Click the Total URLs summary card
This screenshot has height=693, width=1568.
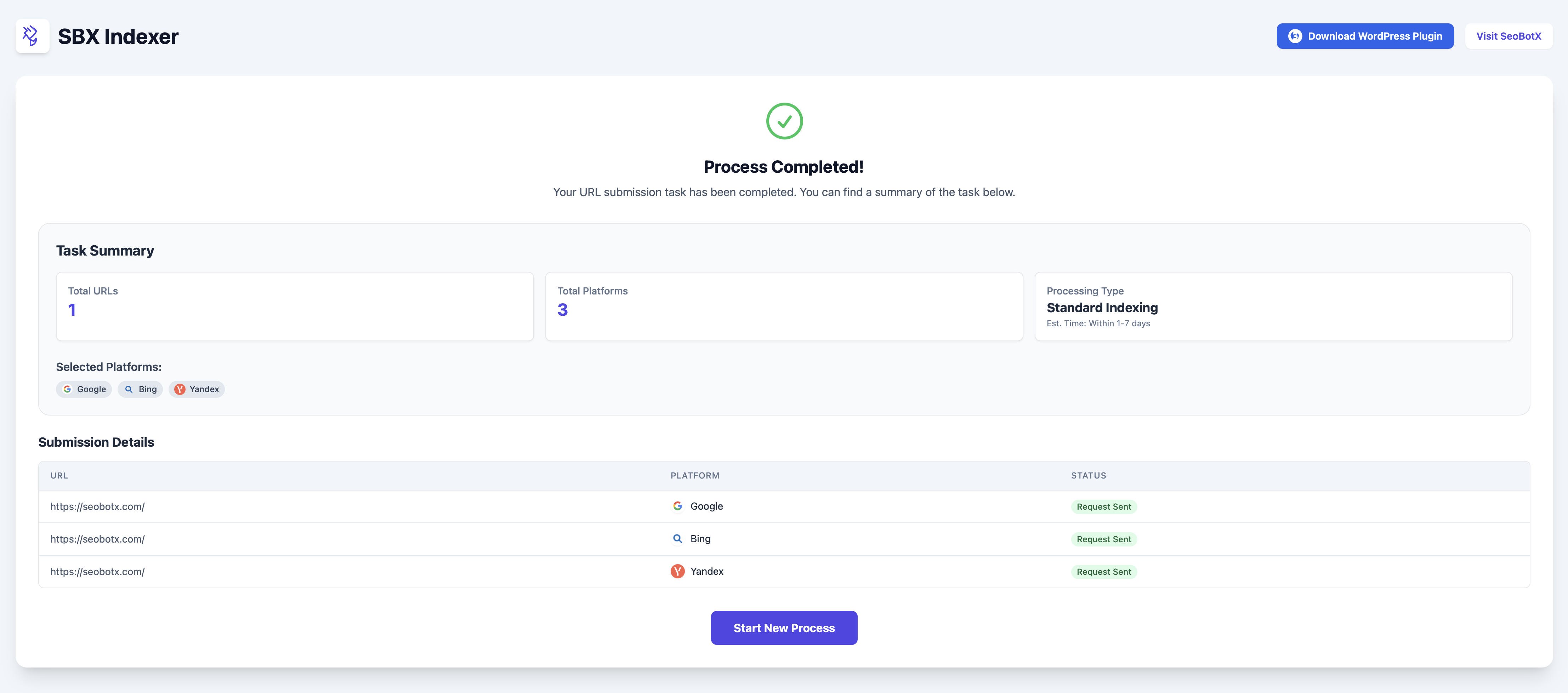coord(295,306)
